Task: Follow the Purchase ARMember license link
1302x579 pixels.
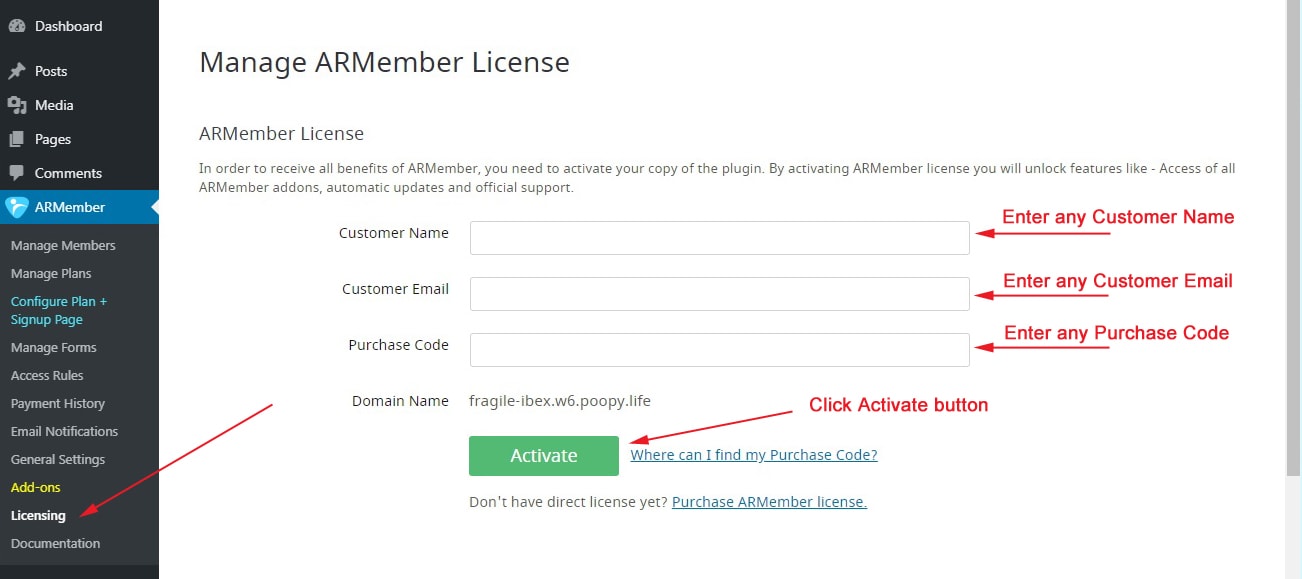Action: coord(769,502)
